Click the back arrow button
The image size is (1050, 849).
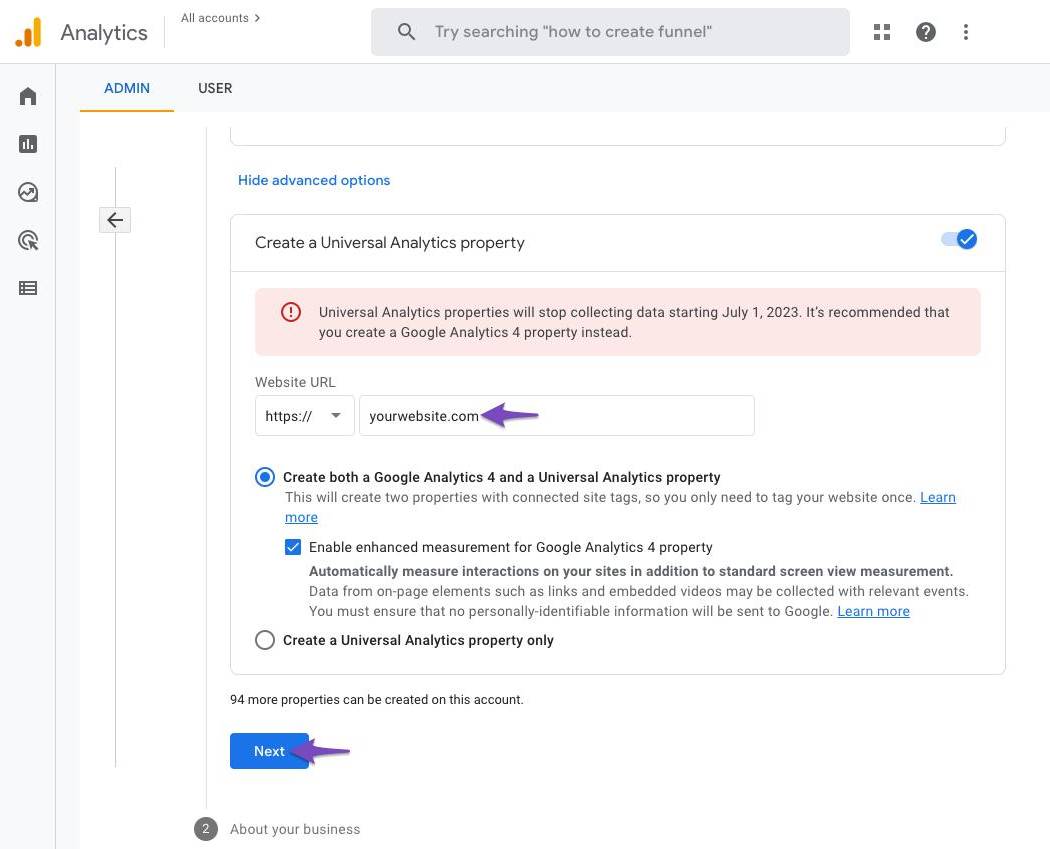tap(115, 220)
